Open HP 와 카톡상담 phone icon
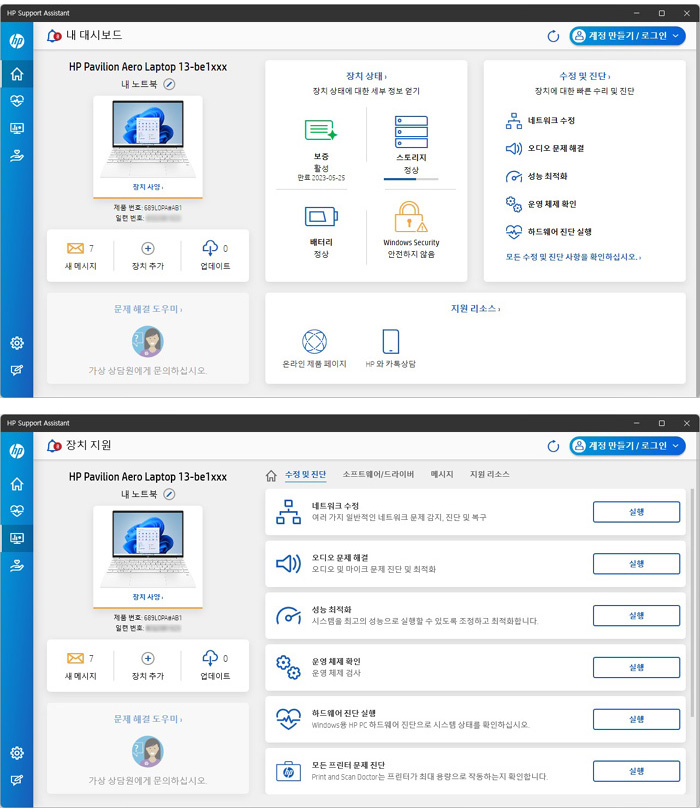700x812 pixels. 390,341
